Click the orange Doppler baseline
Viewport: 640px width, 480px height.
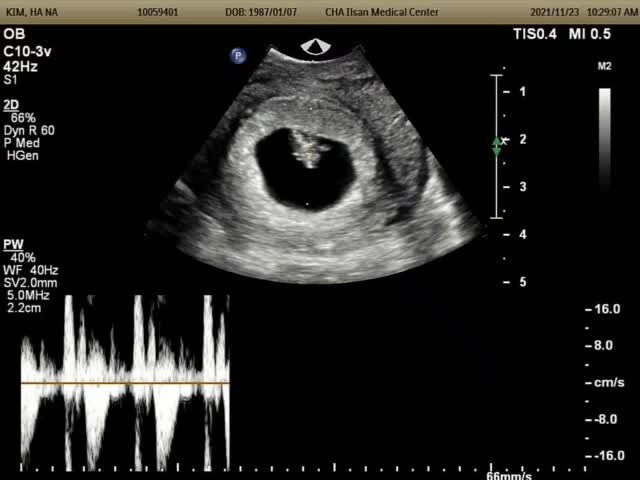pos(125,383)
